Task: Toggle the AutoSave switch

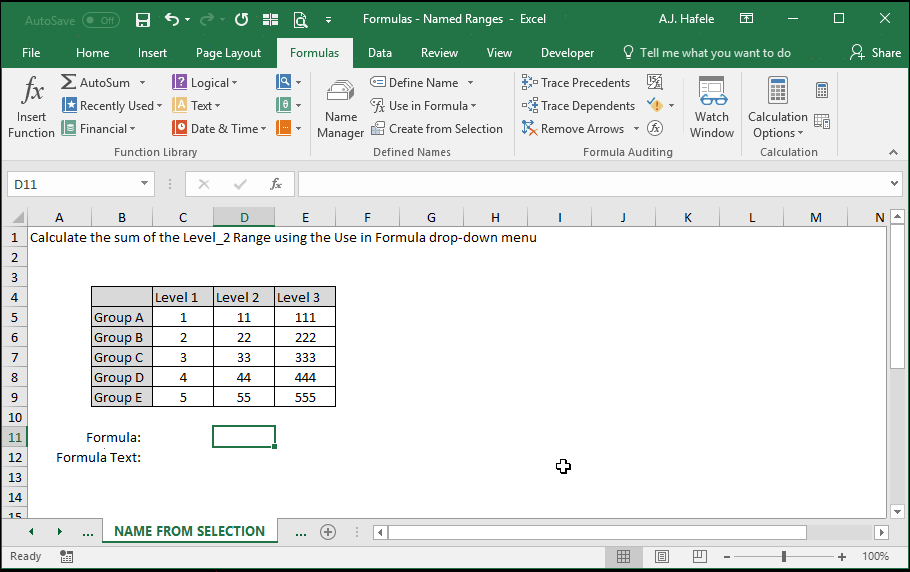Action: click(100, 20)
